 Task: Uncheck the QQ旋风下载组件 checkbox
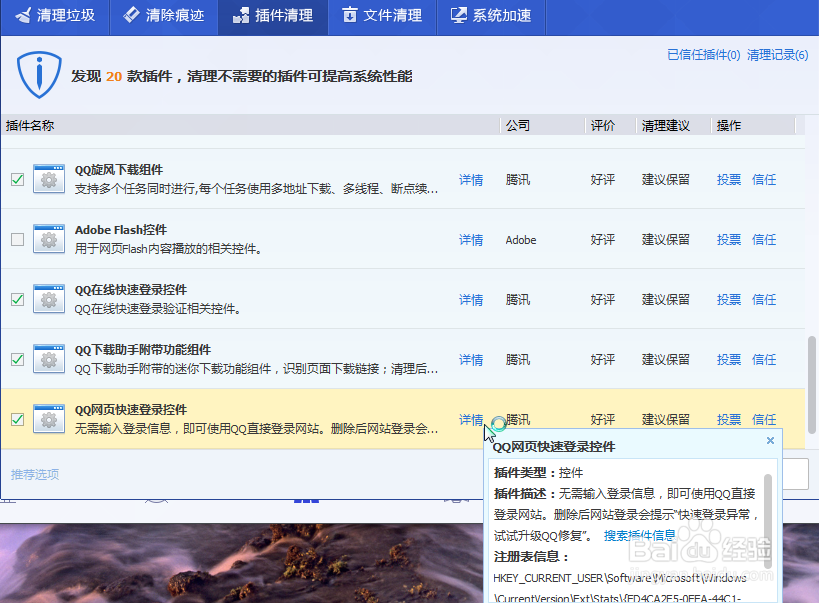point(17,180)
